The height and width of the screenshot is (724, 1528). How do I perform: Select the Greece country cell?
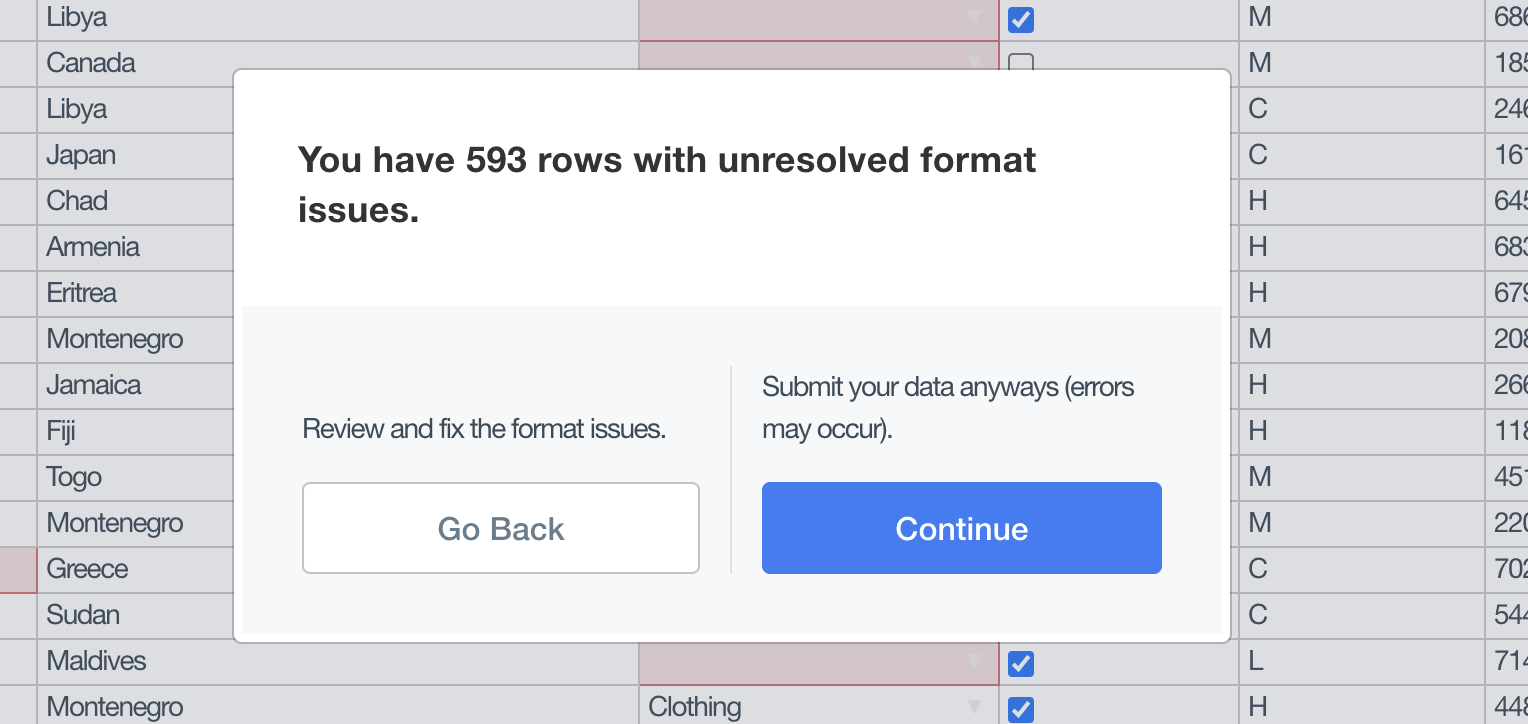(120, 569)
